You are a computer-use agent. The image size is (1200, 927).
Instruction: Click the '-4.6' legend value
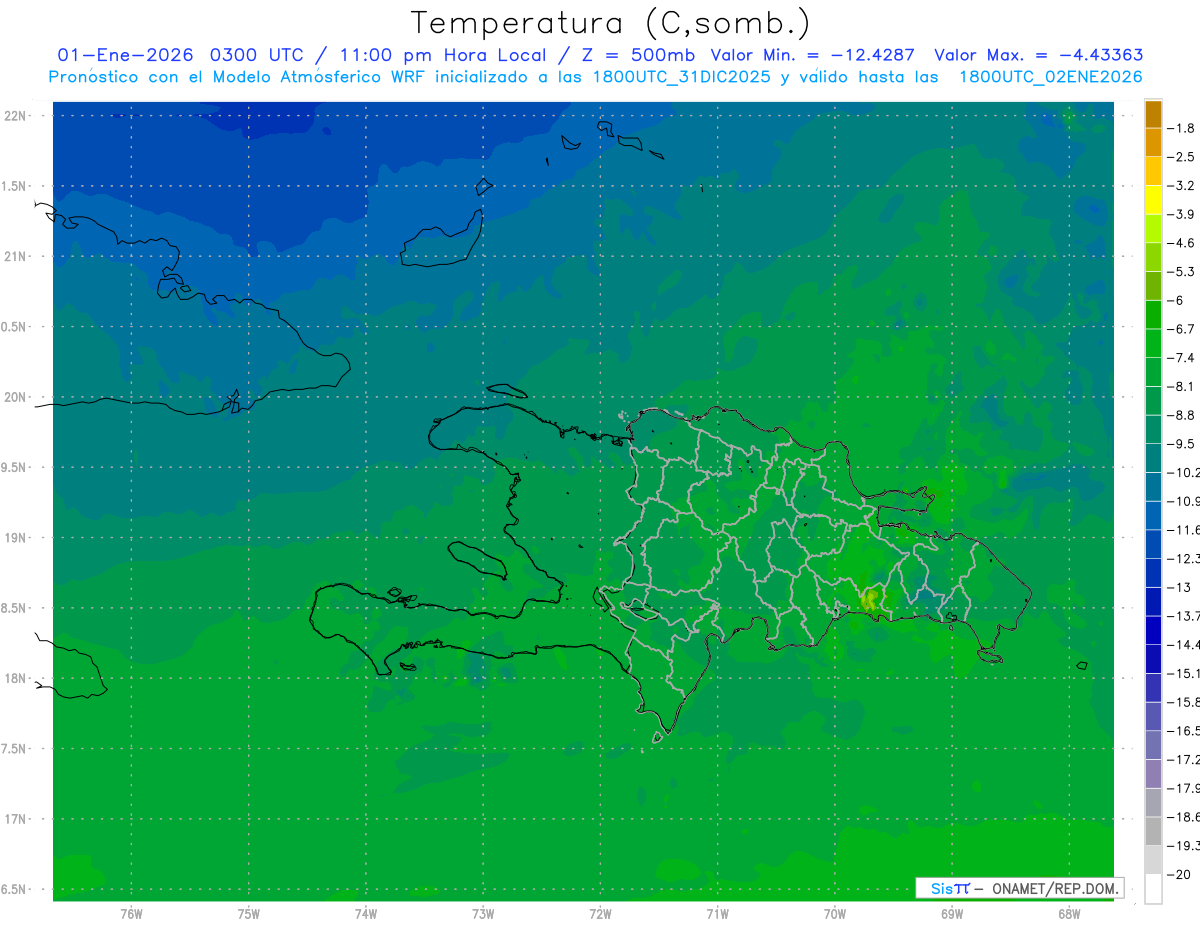click(1182, 243)
